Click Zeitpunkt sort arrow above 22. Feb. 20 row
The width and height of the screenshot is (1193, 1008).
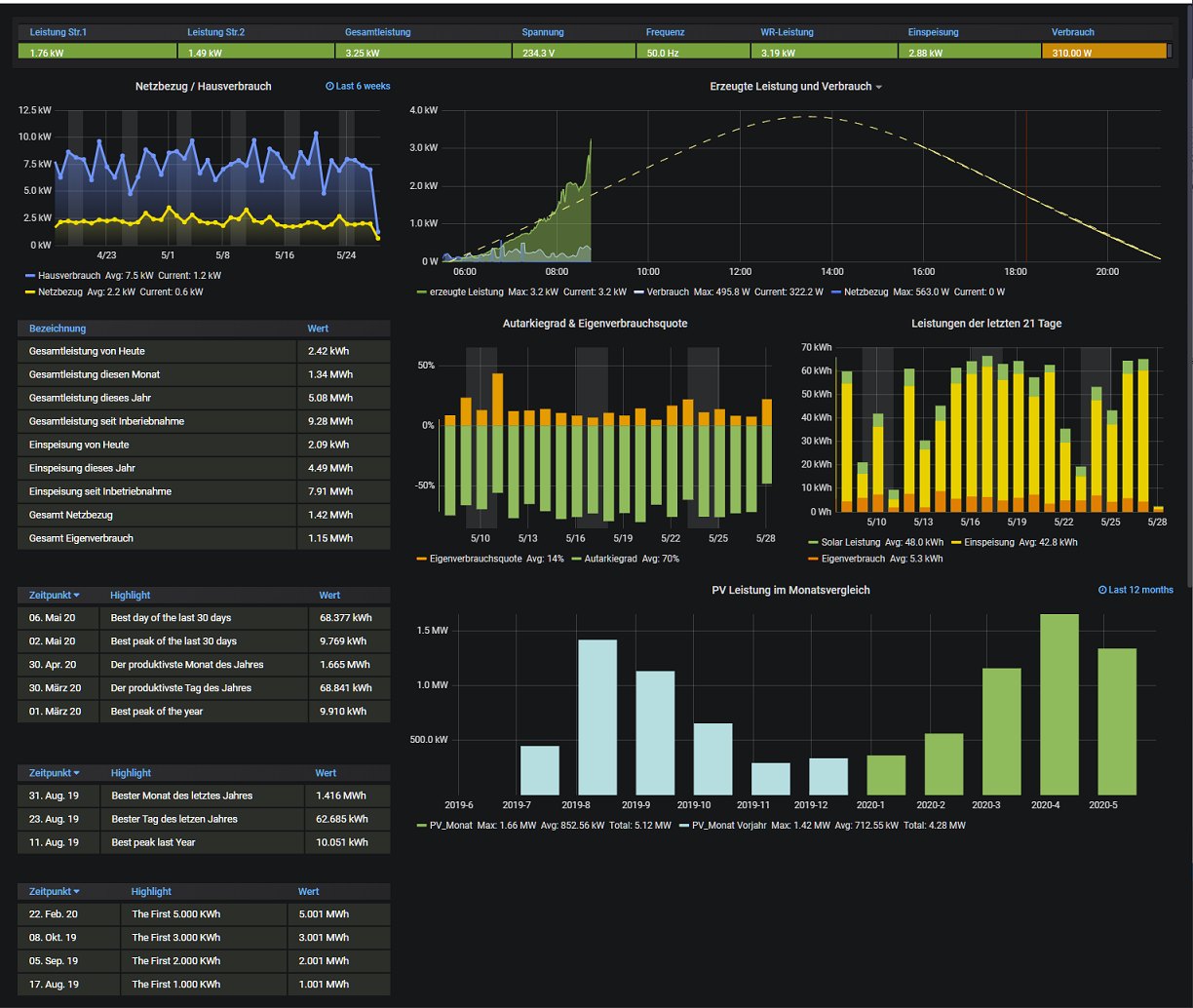pyautogui.click(x=77, y=892)
